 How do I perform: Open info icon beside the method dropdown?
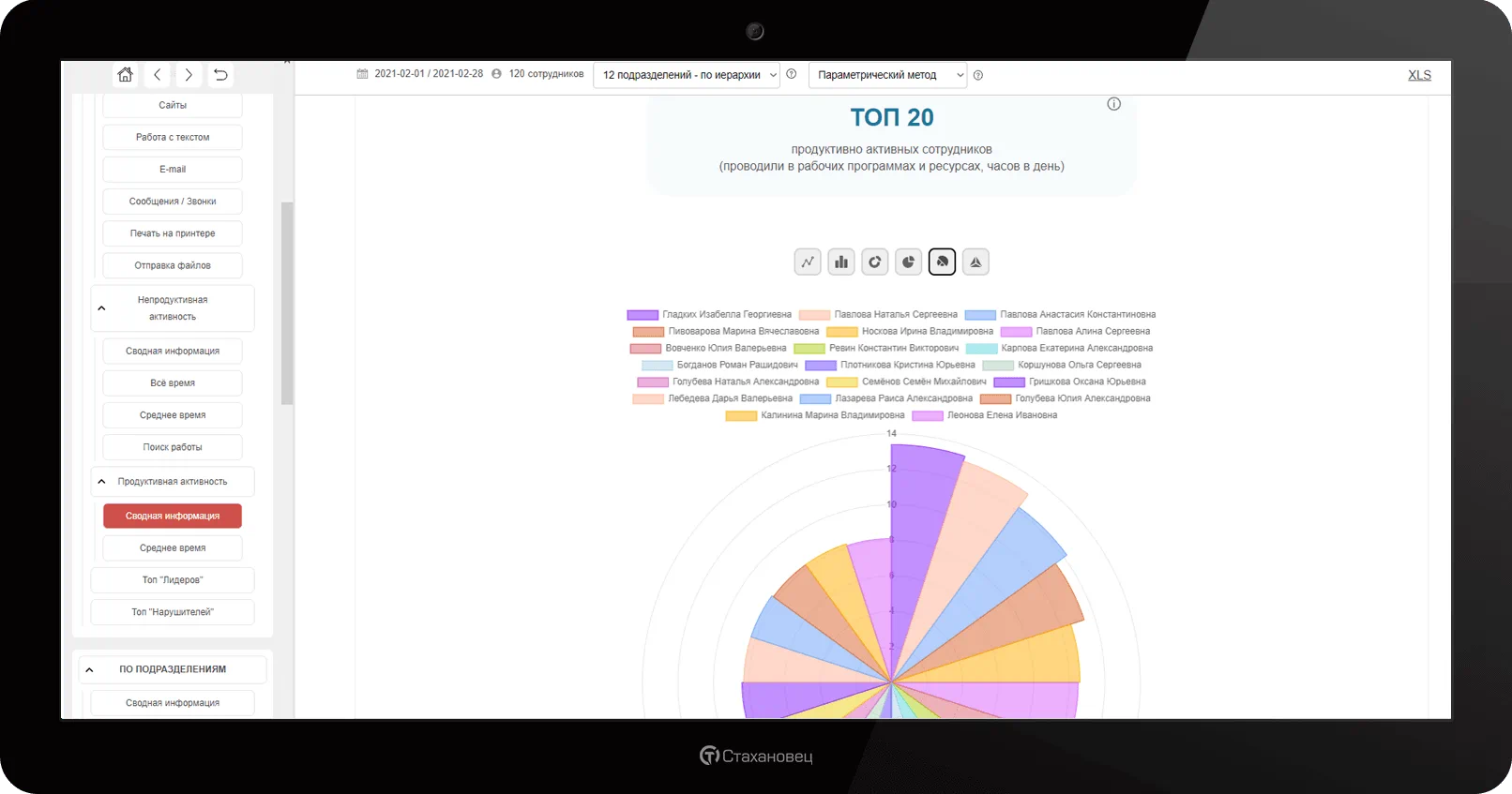click(978, 75)
